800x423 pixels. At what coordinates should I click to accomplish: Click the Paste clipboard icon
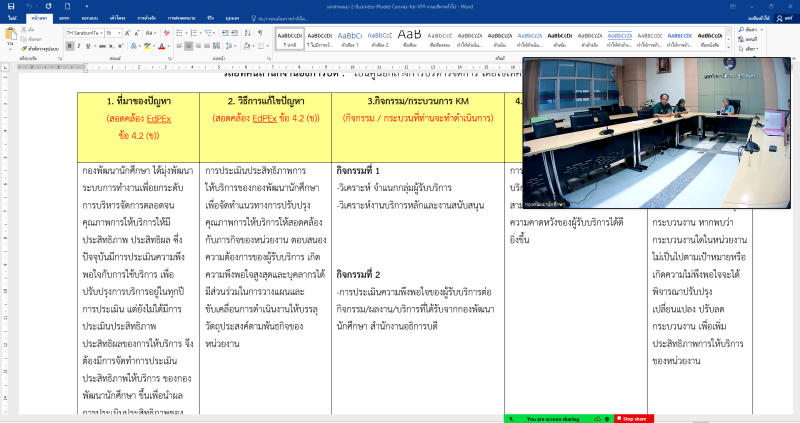pyautogui.click(x=11, y=36)
